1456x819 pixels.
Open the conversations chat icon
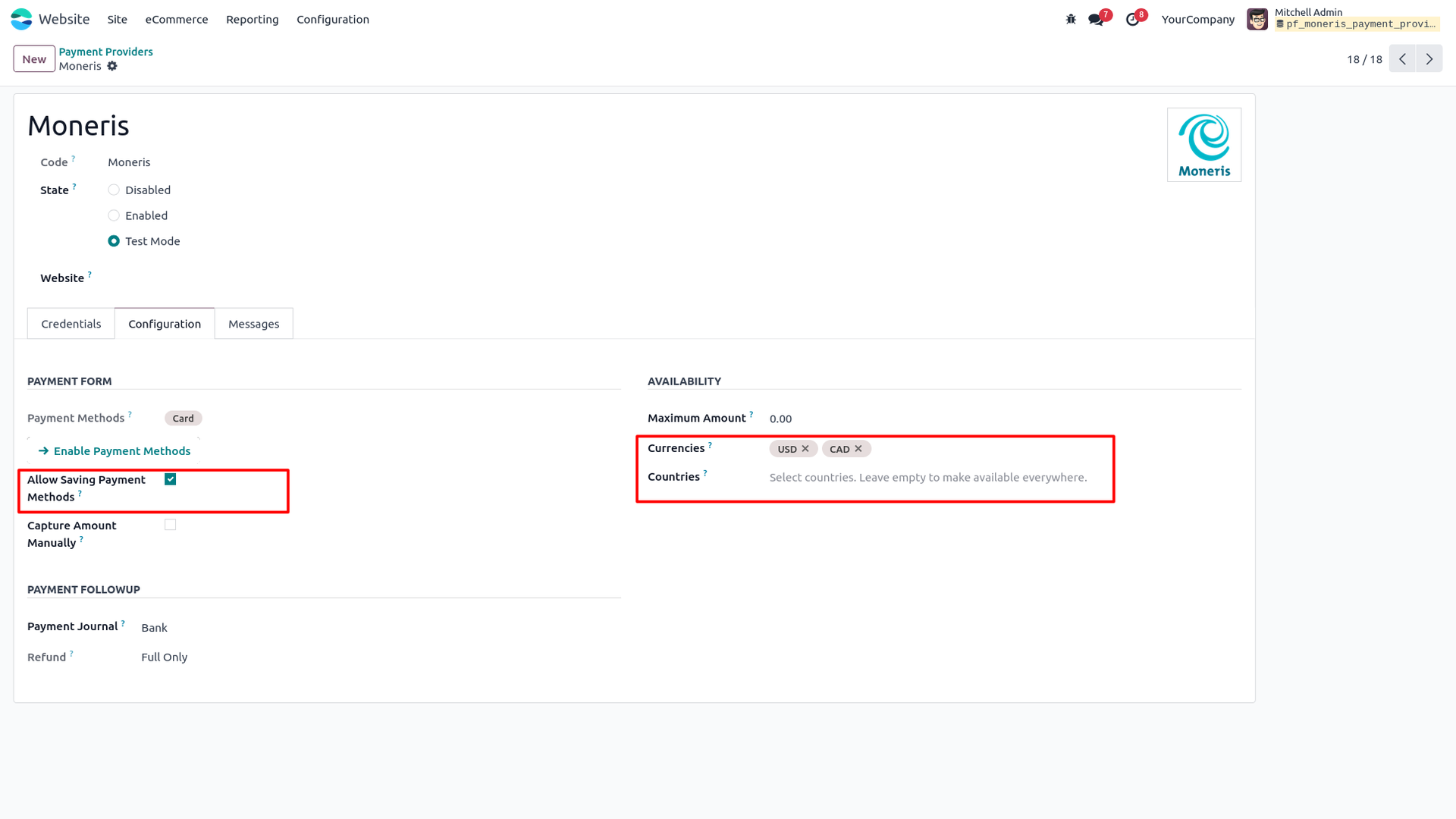coord(1096,20)
